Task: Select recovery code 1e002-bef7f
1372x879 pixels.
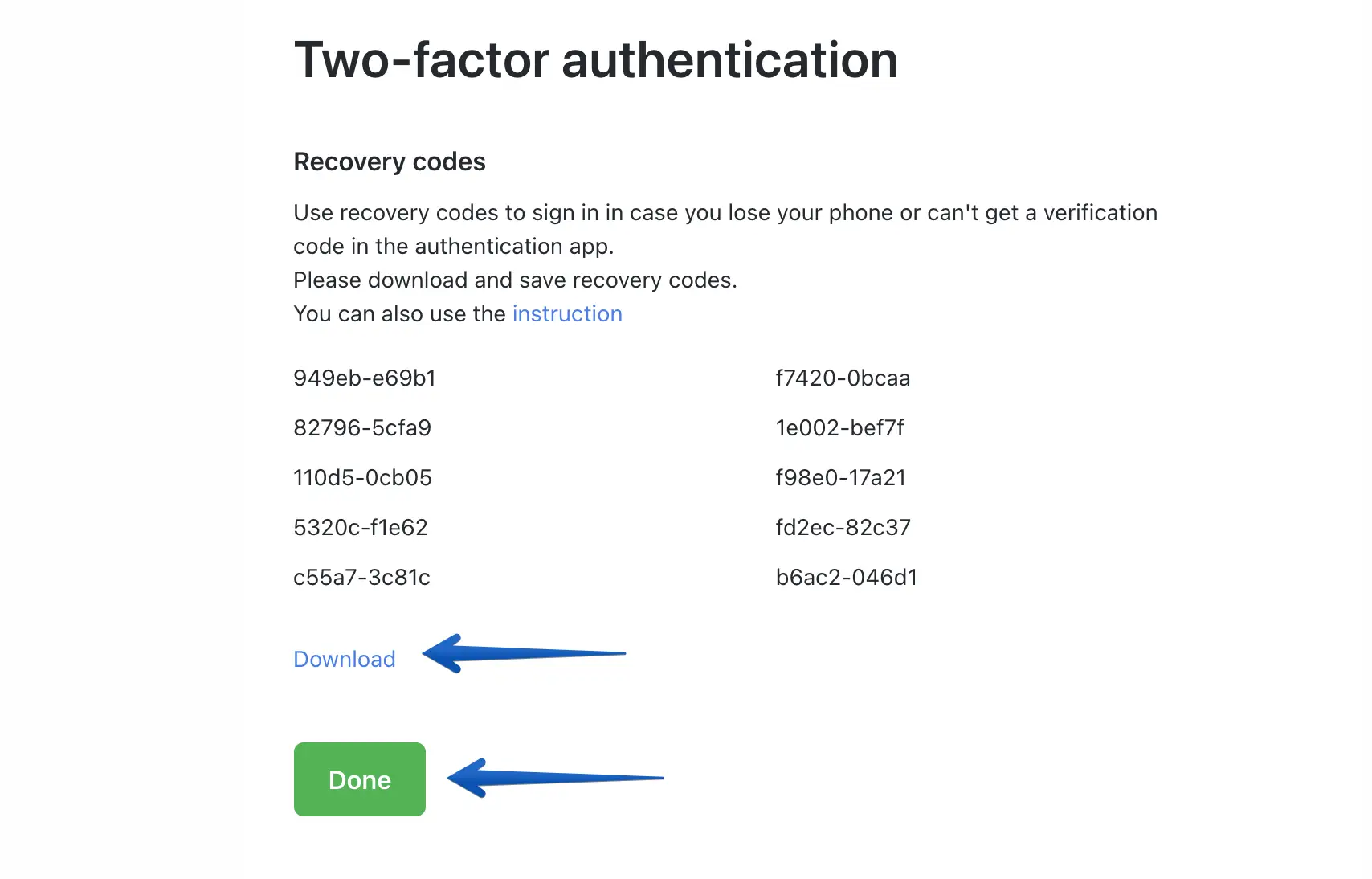Action: [x=839, y=427]
